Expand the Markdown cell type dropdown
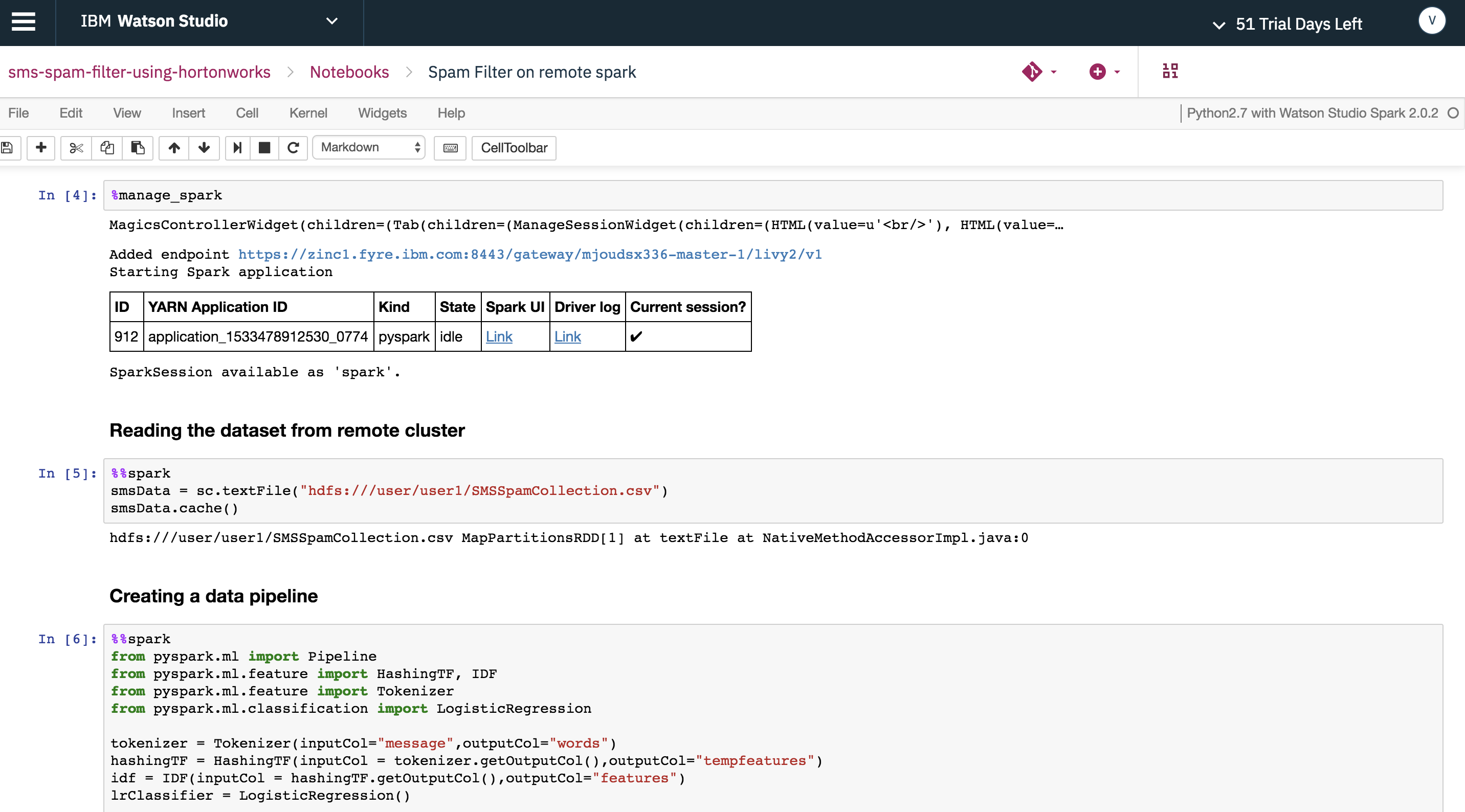Viewport: 1465px width, 812px height. [x=369, y=148]
